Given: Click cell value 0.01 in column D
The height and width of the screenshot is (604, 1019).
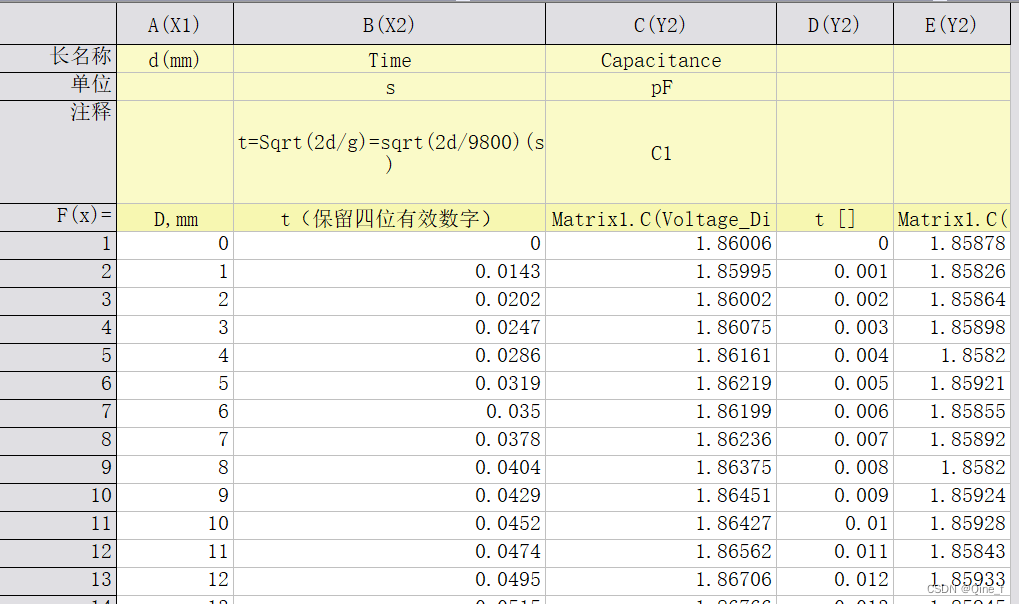Looking at the screenshot, I should click(835, 525).
